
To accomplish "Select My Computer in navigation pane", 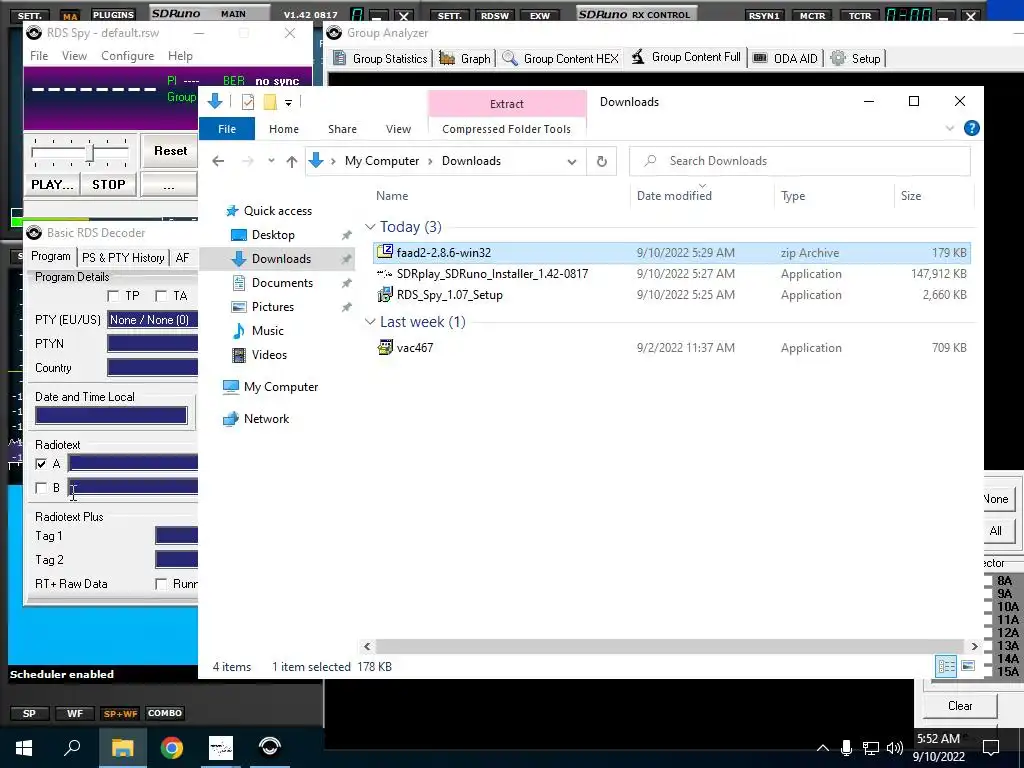I will (281, 387).
